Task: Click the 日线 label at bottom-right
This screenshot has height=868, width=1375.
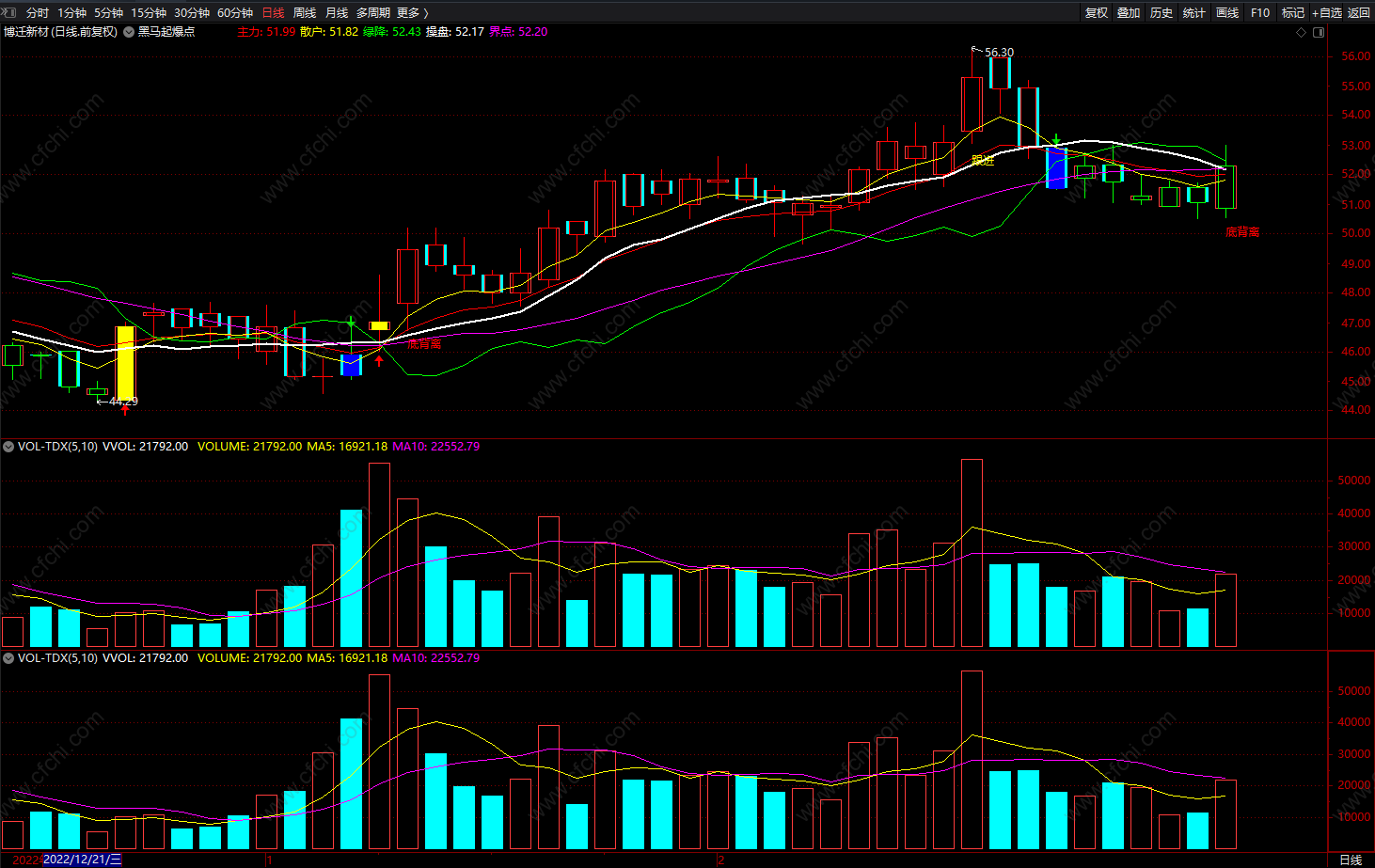Action: (x=1351, y=860)
